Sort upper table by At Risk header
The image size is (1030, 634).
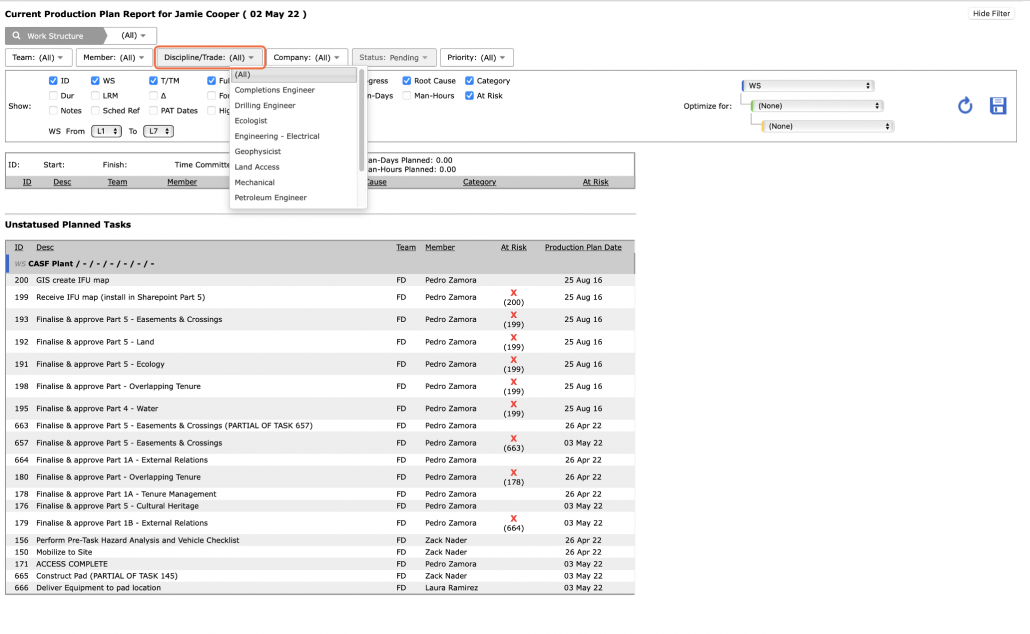tap(595, 182)
